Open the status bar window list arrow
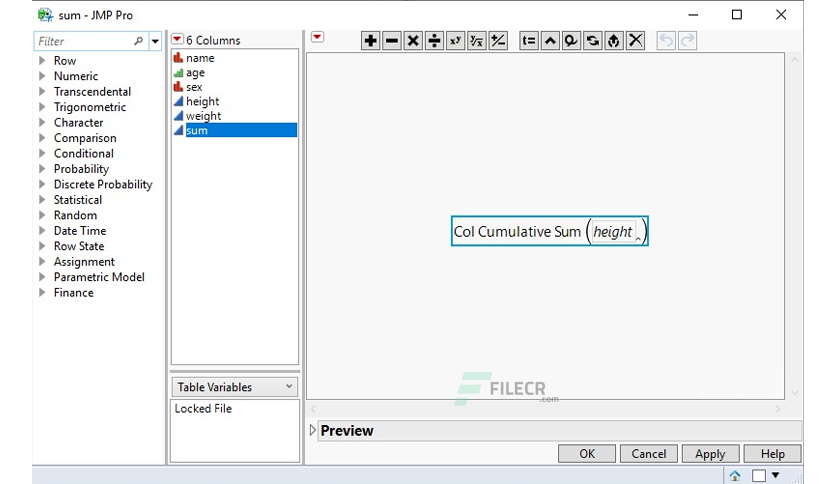The width and height of the screenshot is (836, 484). [x=776, y=475]
